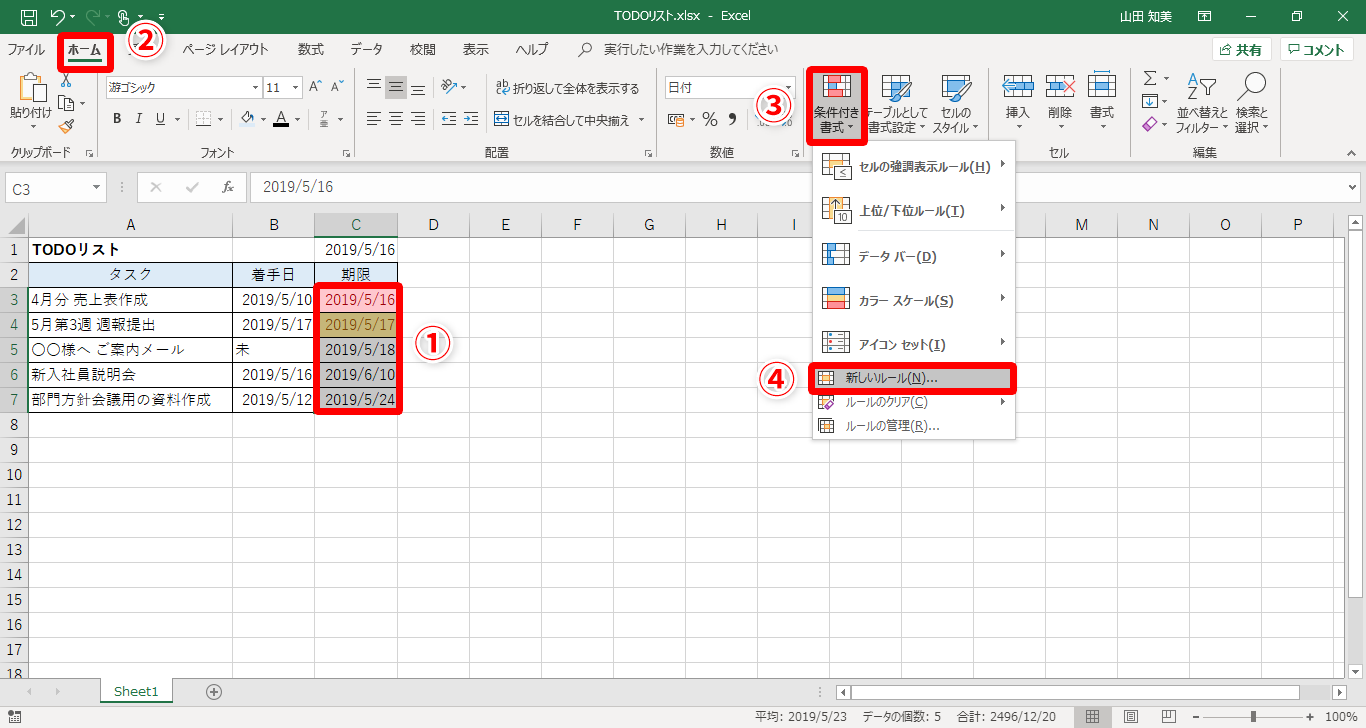Screen dimensions: 1366x728
Task: Open the 条件付き書式 conditional formatting dropdown
Action: [837, 104]
